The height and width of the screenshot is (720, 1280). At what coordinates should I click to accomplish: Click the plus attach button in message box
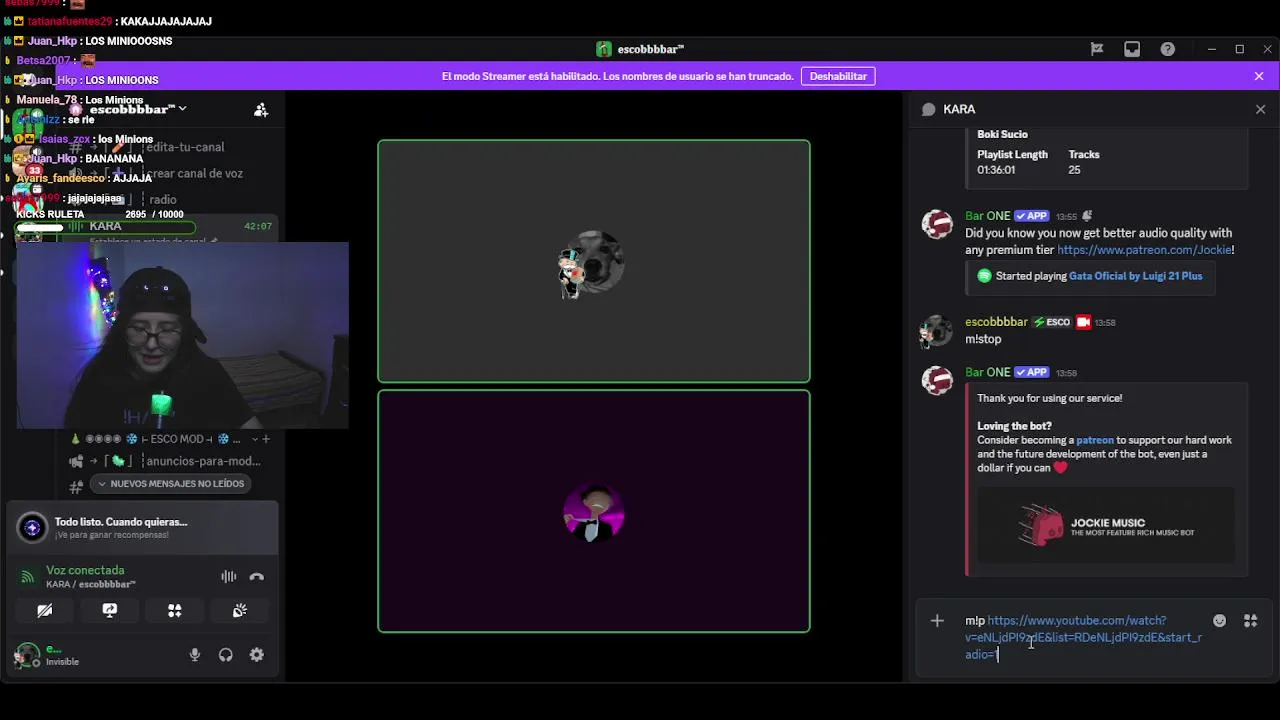click(x=937, y=621)
